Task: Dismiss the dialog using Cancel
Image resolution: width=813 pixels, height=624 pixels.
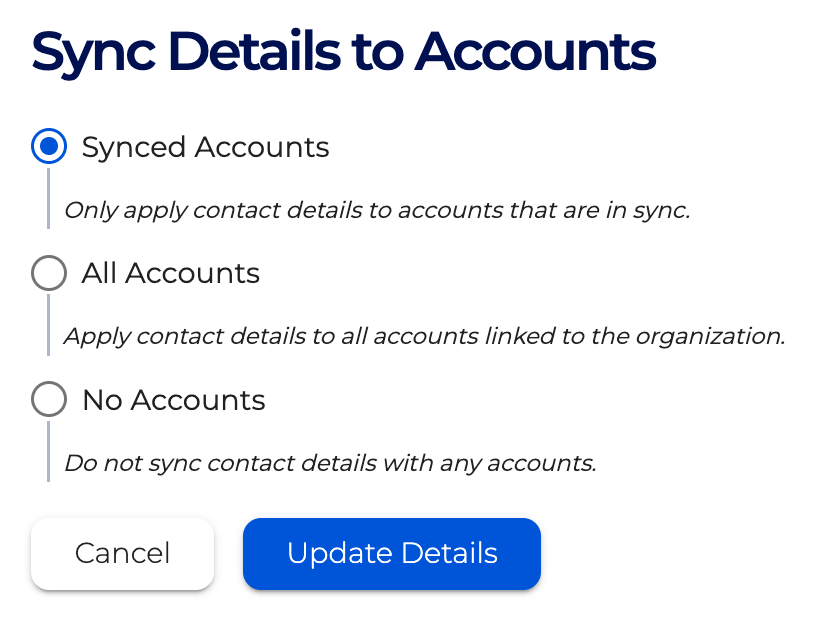Action: point(121,553)
